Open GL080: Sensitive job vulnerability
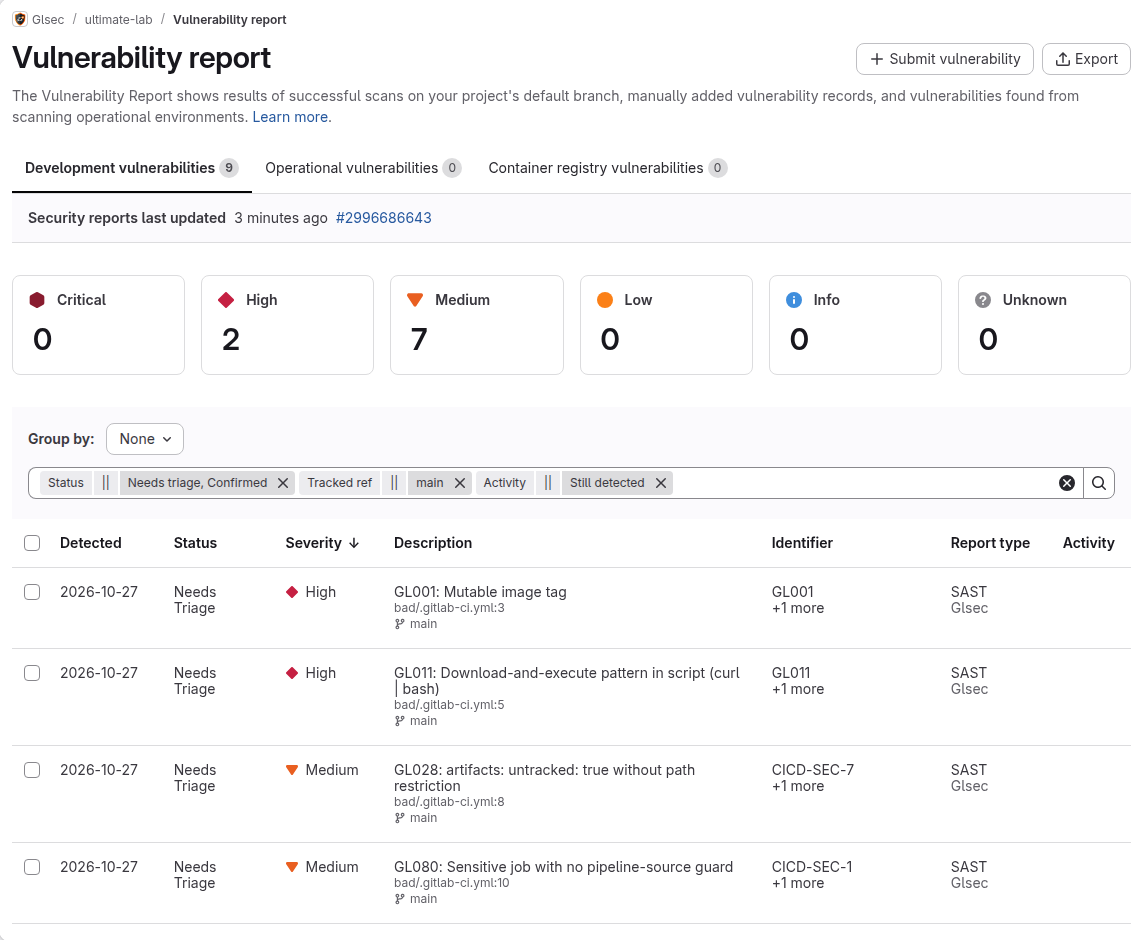Viewport: 1143px width, 940px height. pos(563,866)
